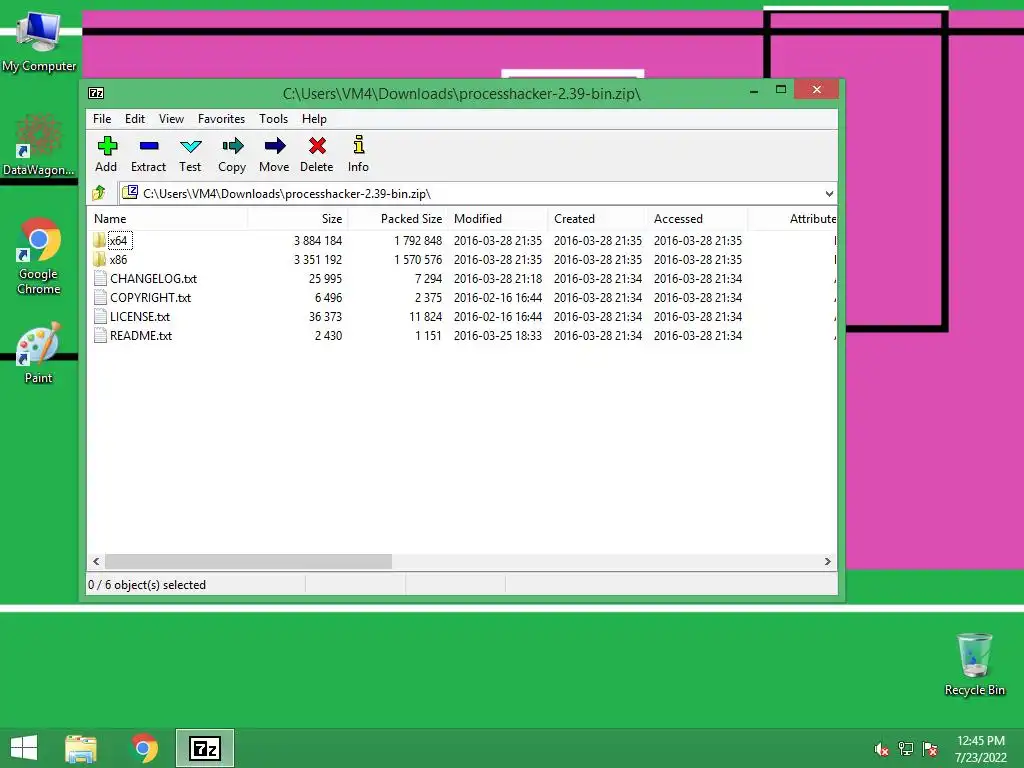Sort by the Created column header

coord(598,219)
